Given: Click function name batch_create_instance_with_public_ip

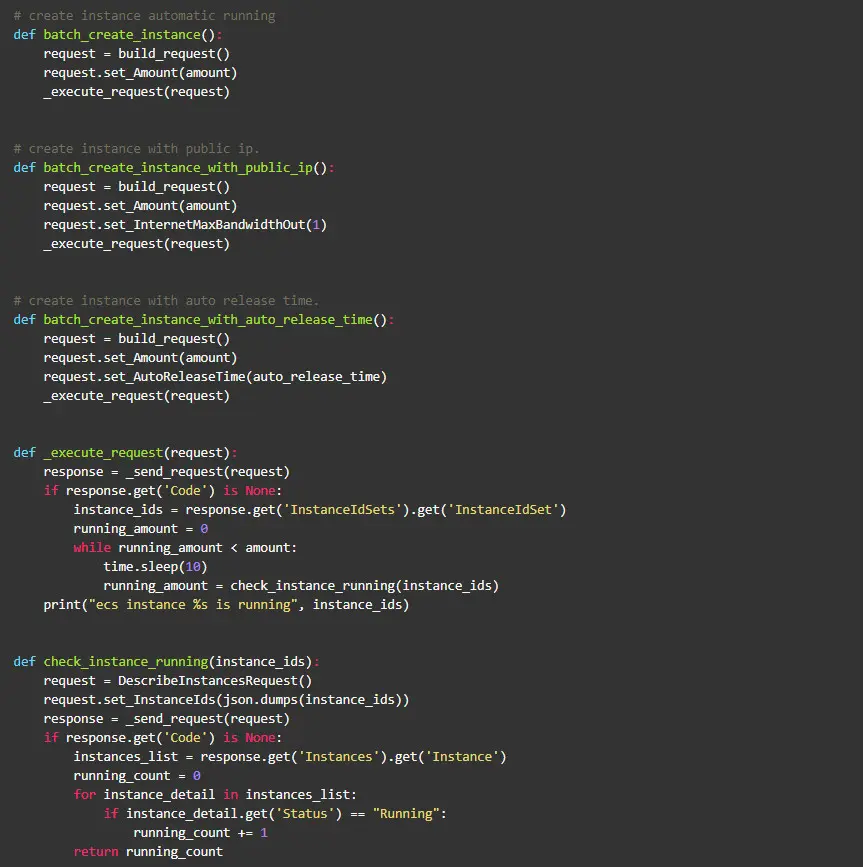Looking at the screenshot, I should click(178, 168).
